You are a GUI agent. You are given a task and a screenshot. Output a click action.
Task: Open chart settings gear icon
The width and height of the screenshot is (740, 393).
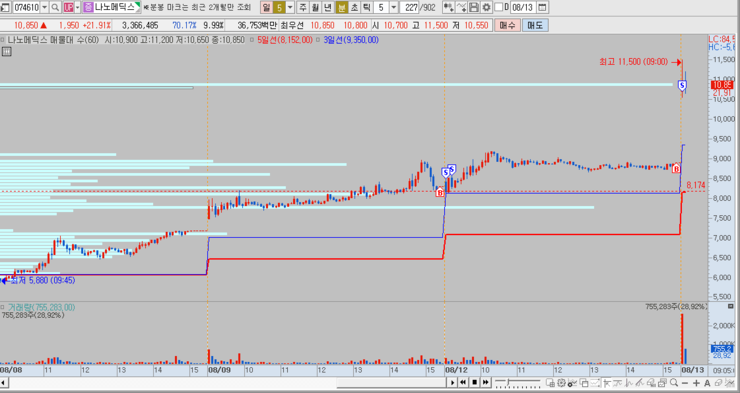(486, 7)
